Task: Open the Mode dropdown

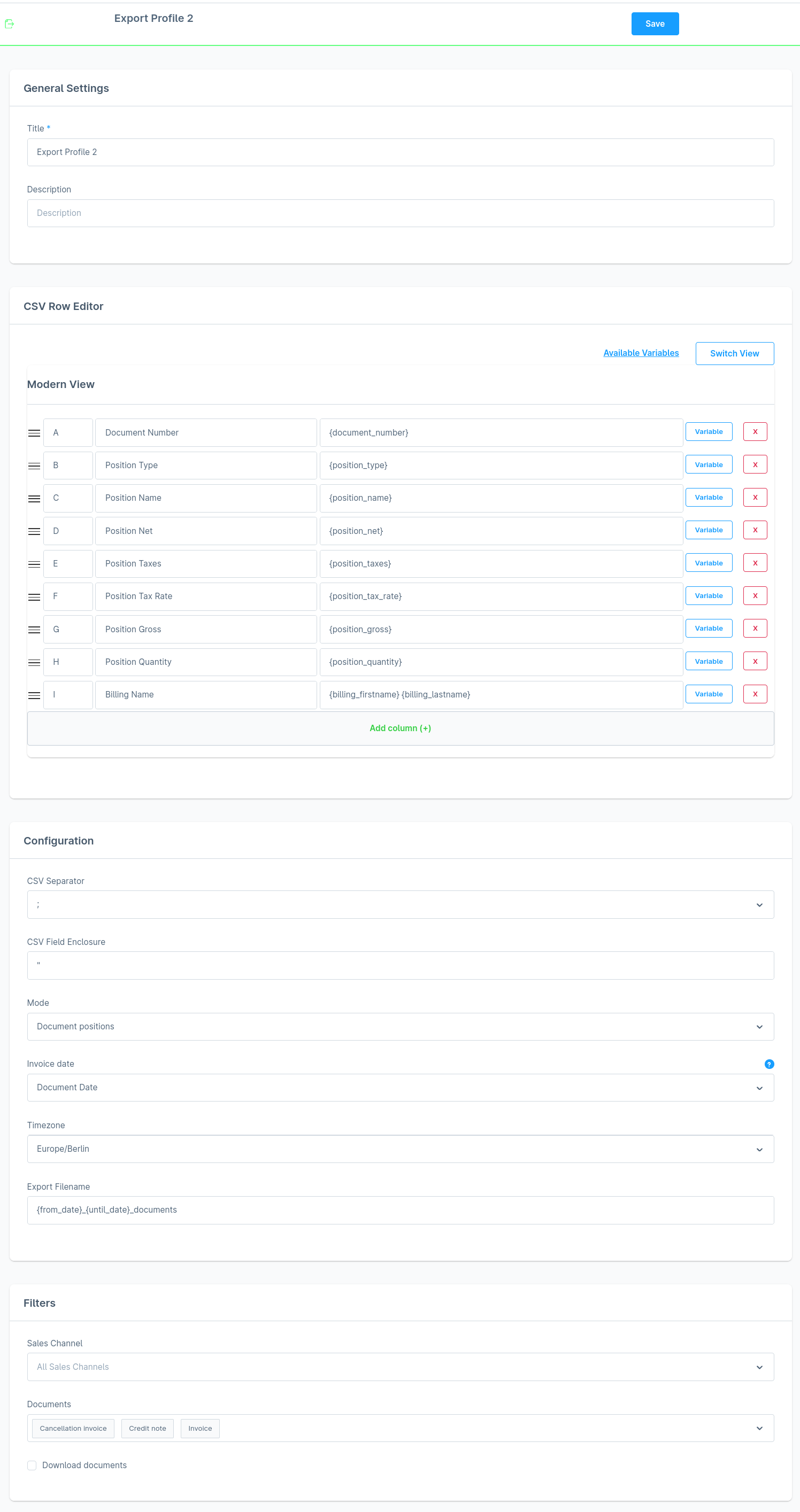Action: [x=400, y=1027]
